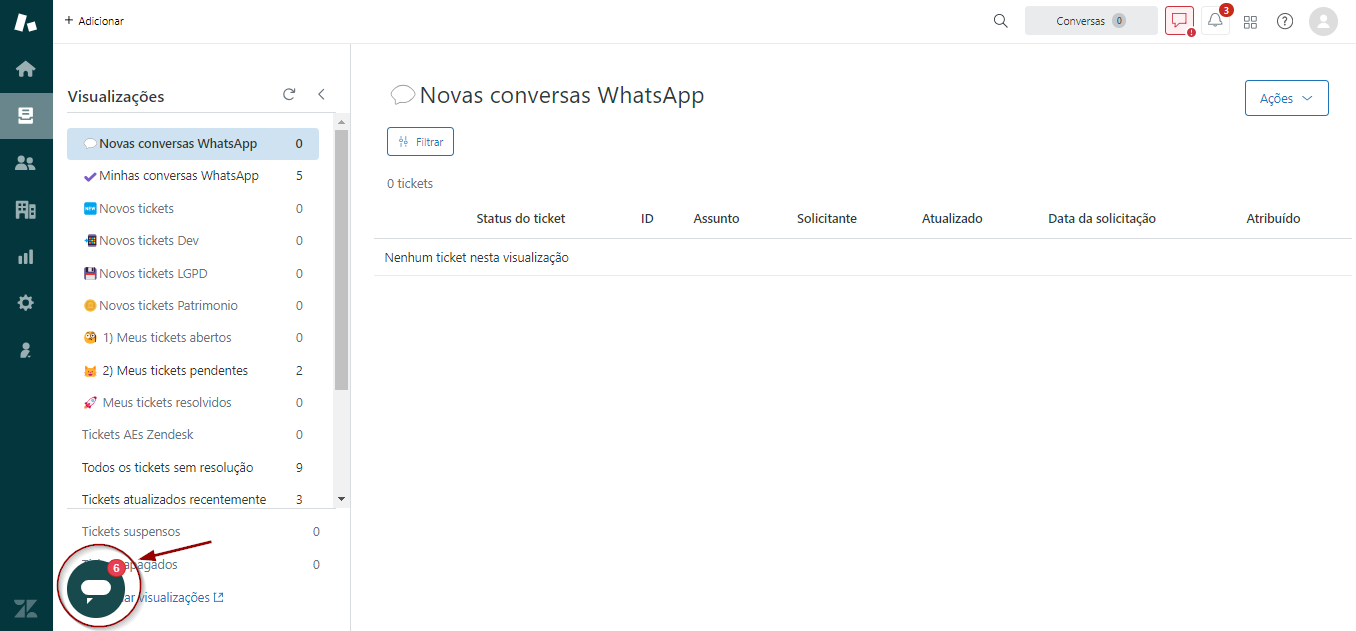The width and height of the screenshot is (1356, 631).
Task: Open the Home dashboard icon in sidebar
Action: click(x=26, y=69)
